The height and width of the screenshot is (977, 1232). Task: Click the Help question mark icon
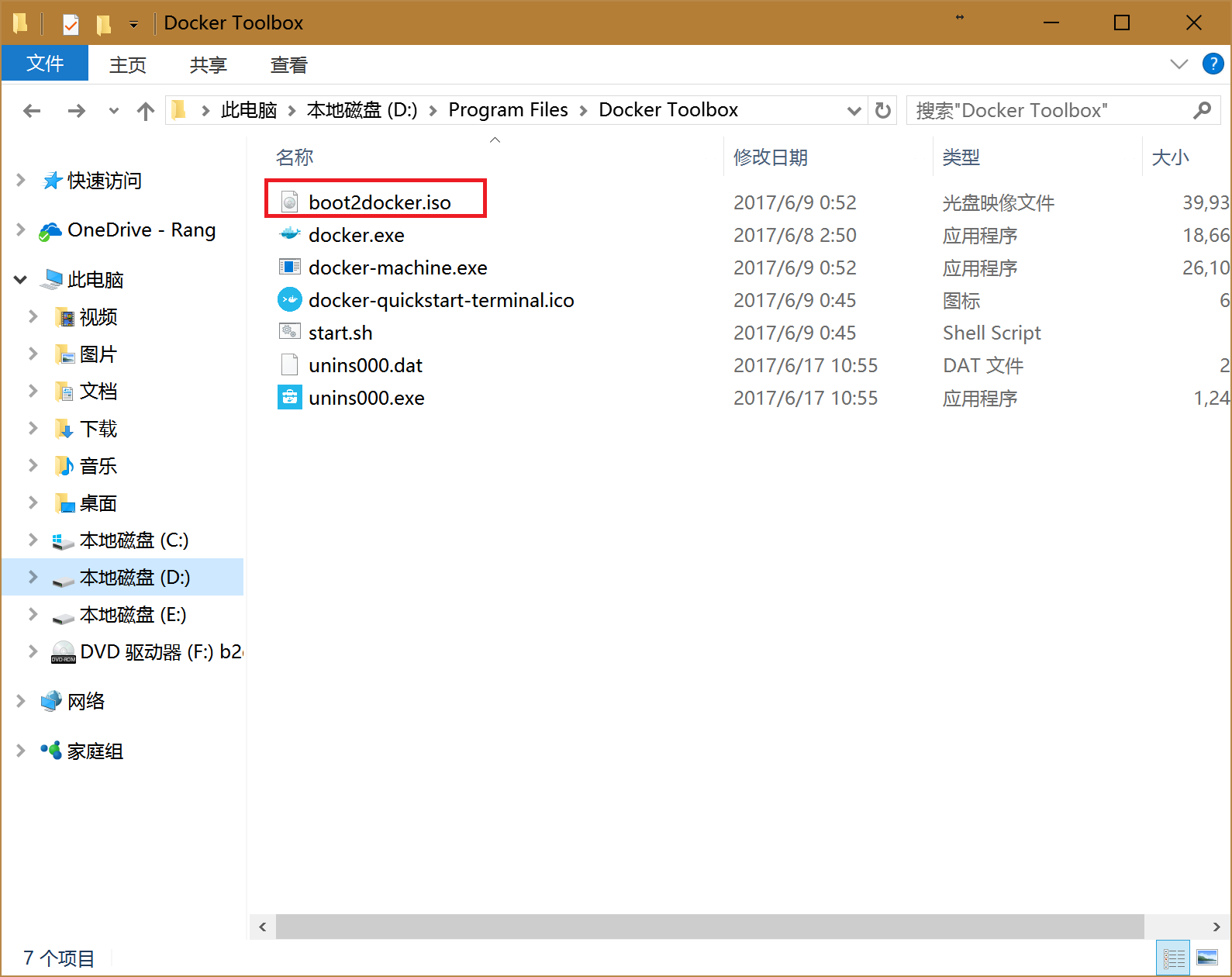(1212, 64)
